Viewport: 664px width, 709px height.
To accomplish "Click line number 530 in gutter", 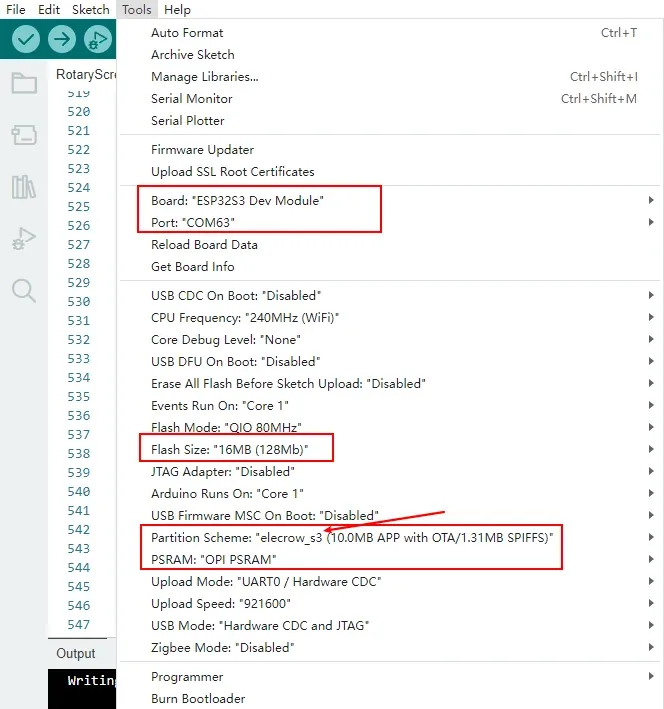I will 79,302.
